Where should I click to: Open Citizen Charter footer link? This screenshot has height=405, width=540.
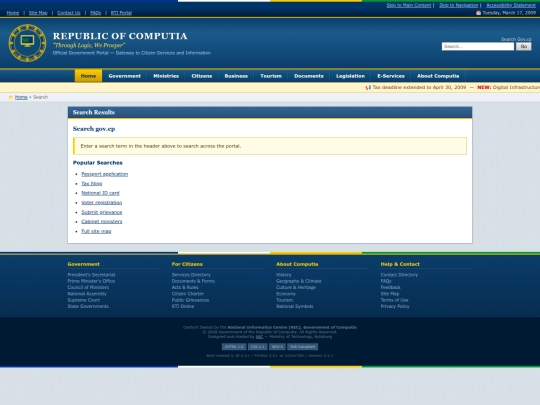pyautogui.click(x=188, y=294)
